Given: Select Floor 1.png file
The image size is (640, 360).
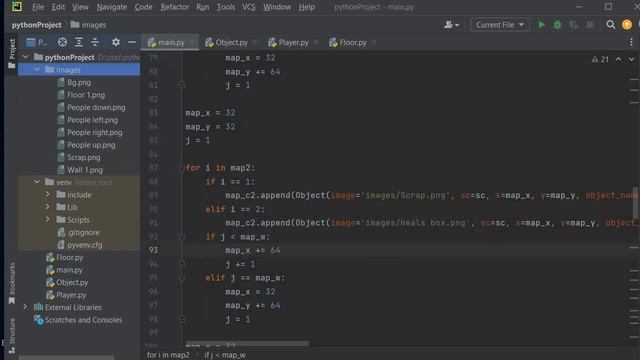Looking at the screenshot, I should [86, 95].
